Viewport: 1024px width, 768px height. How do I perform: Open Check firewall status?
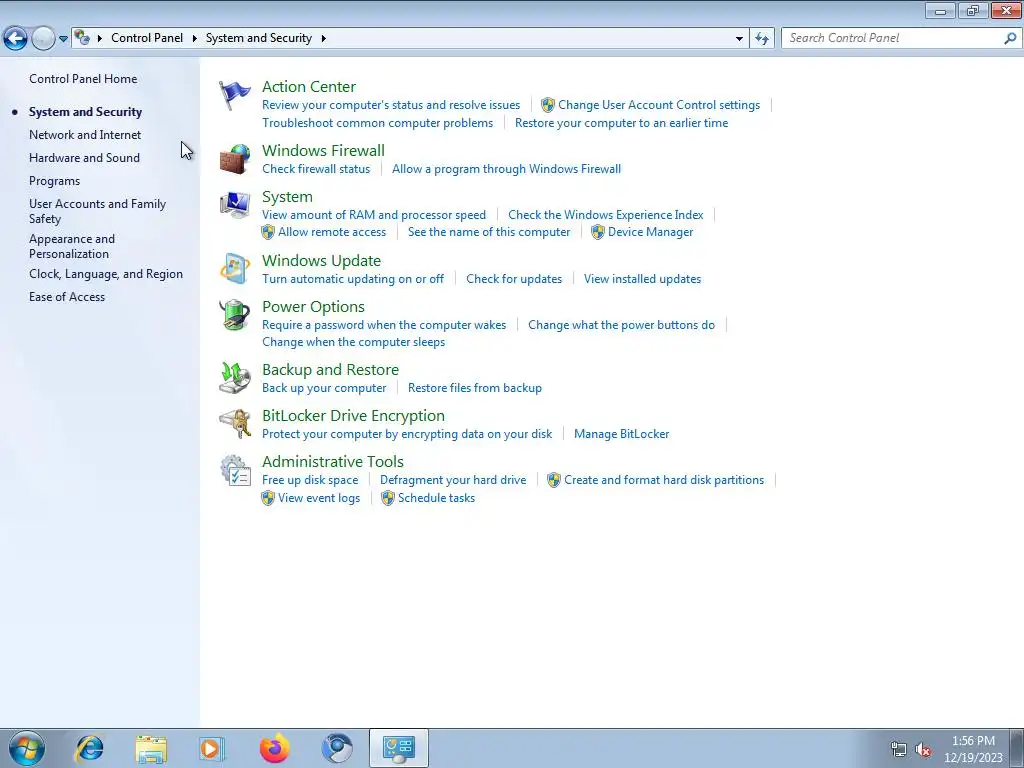(x=316, y=168)
